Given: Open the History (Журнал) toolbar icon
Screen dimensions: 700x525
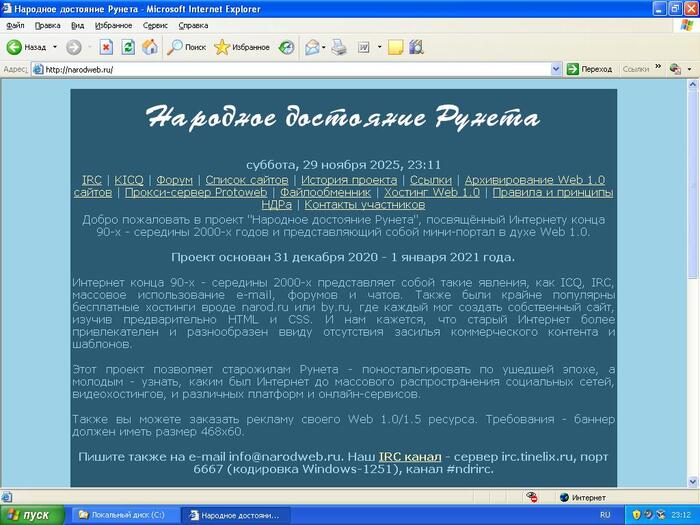Looking at the screenshot, I should (x=287, y=47).
